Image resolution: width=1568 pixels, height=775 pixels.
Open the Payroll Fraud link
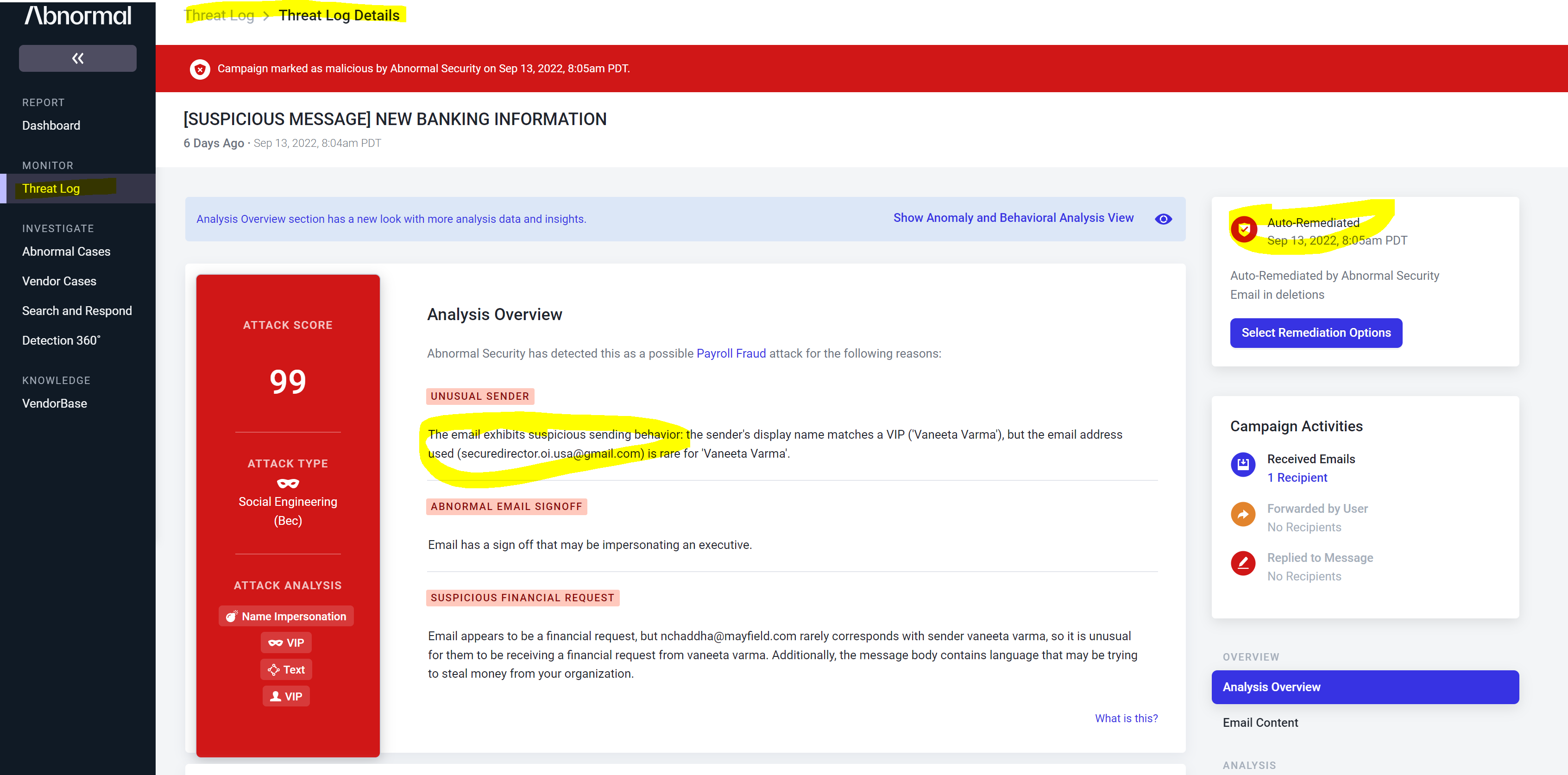[x=730, y=354]
